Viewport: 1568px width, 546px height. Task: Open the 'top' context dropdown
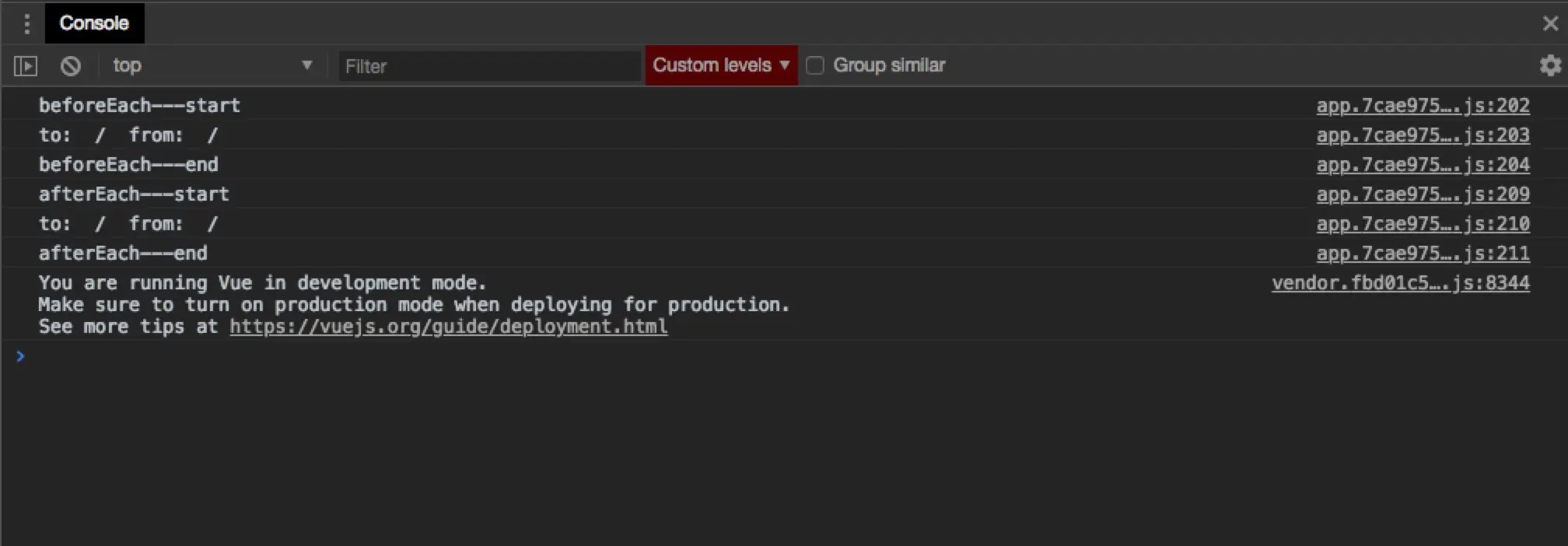(x=212, y=66)
